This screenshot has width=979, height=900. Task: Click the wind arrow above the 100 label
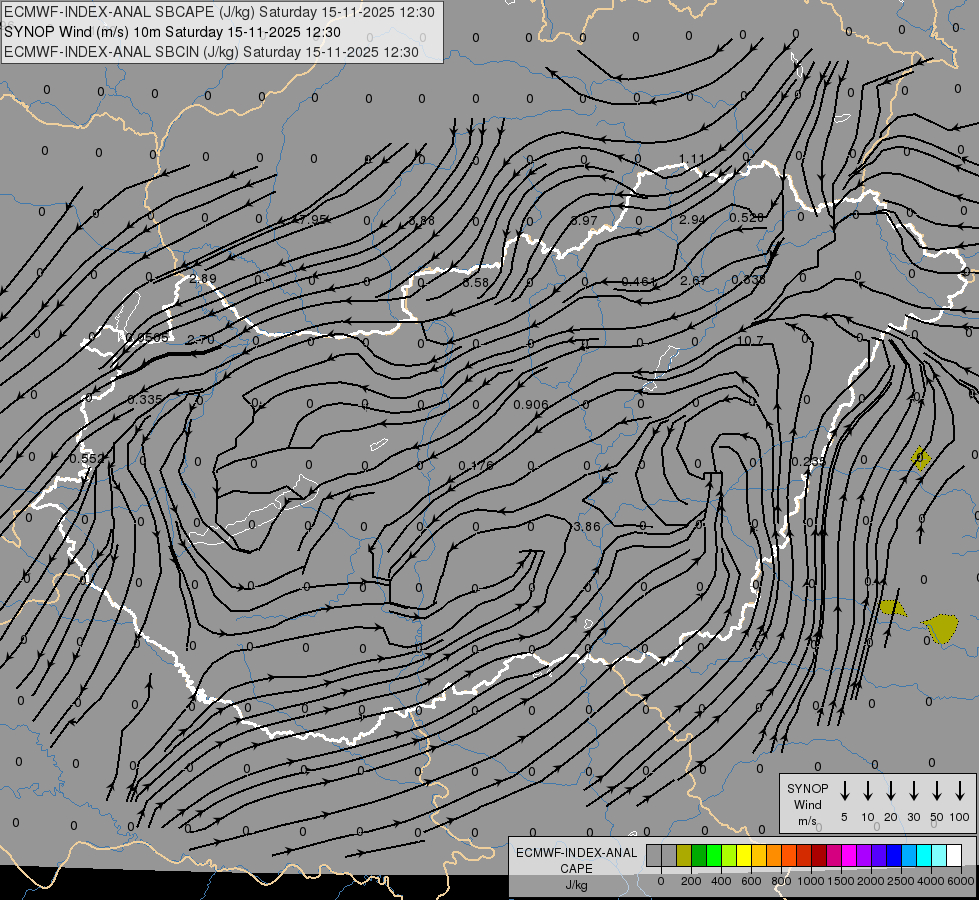[960, 791]
